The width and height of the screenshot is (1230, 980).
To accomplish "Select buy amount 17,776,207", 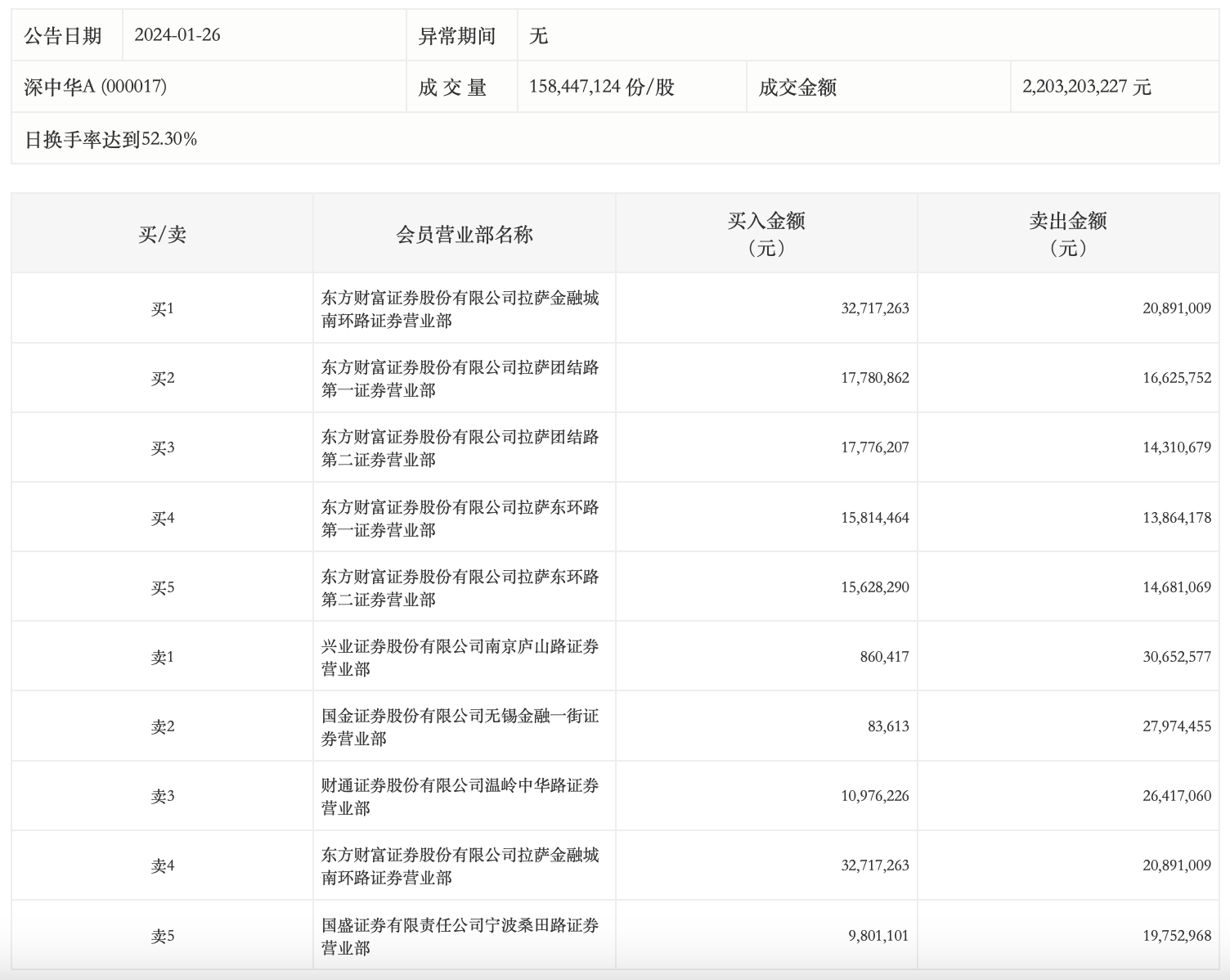I will [874, 447].
